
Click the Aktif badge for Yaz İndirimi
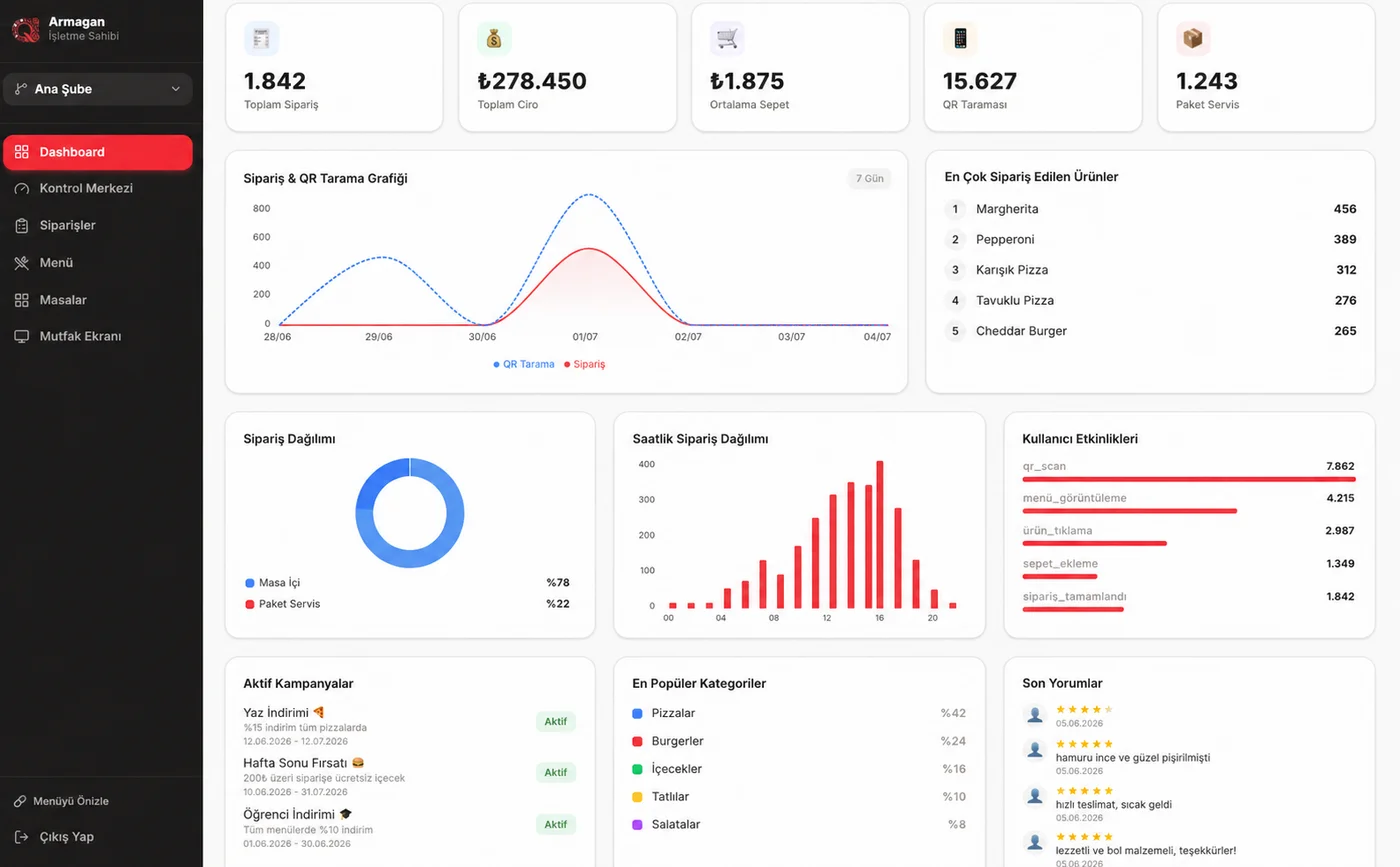pos(556,721)
